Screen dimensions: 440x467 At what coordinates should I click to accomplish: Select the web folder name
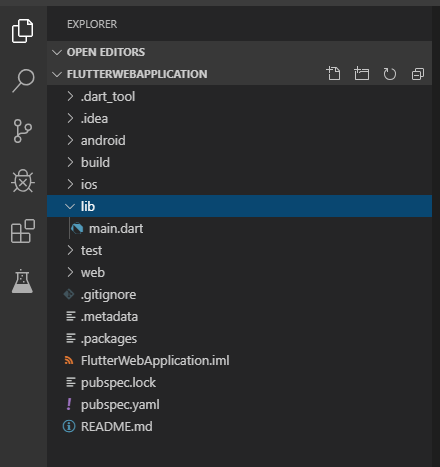[93, 273]
